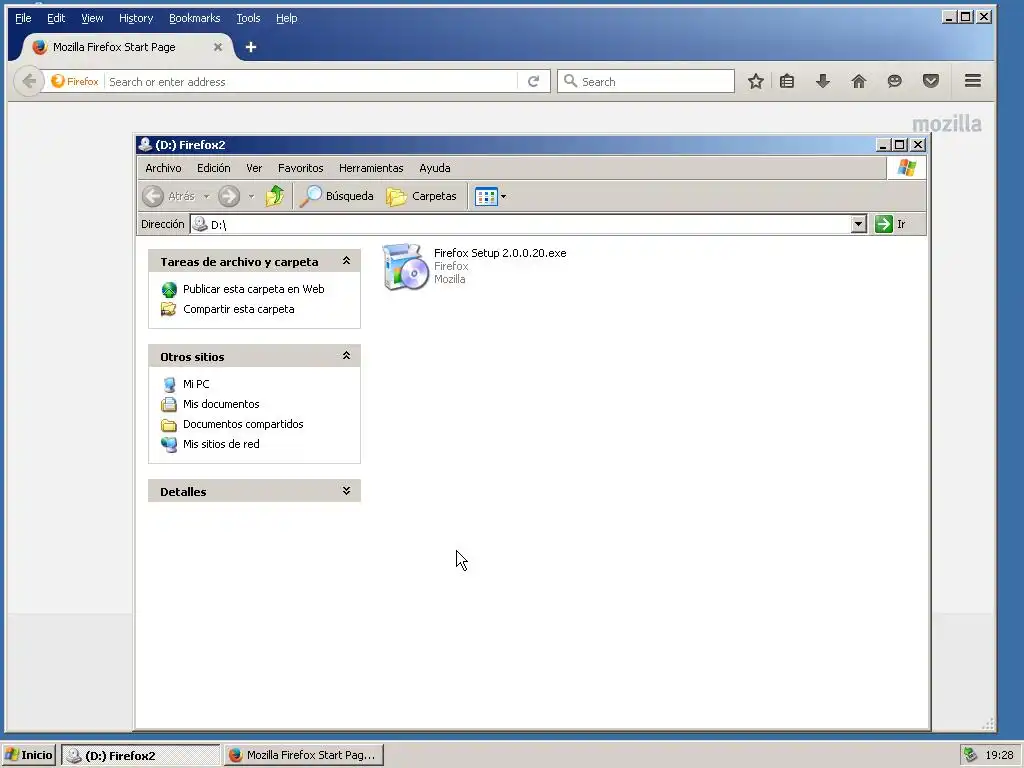Click Explorer Atrás back button
The image size is (1024, 768).
click(168, 196)
